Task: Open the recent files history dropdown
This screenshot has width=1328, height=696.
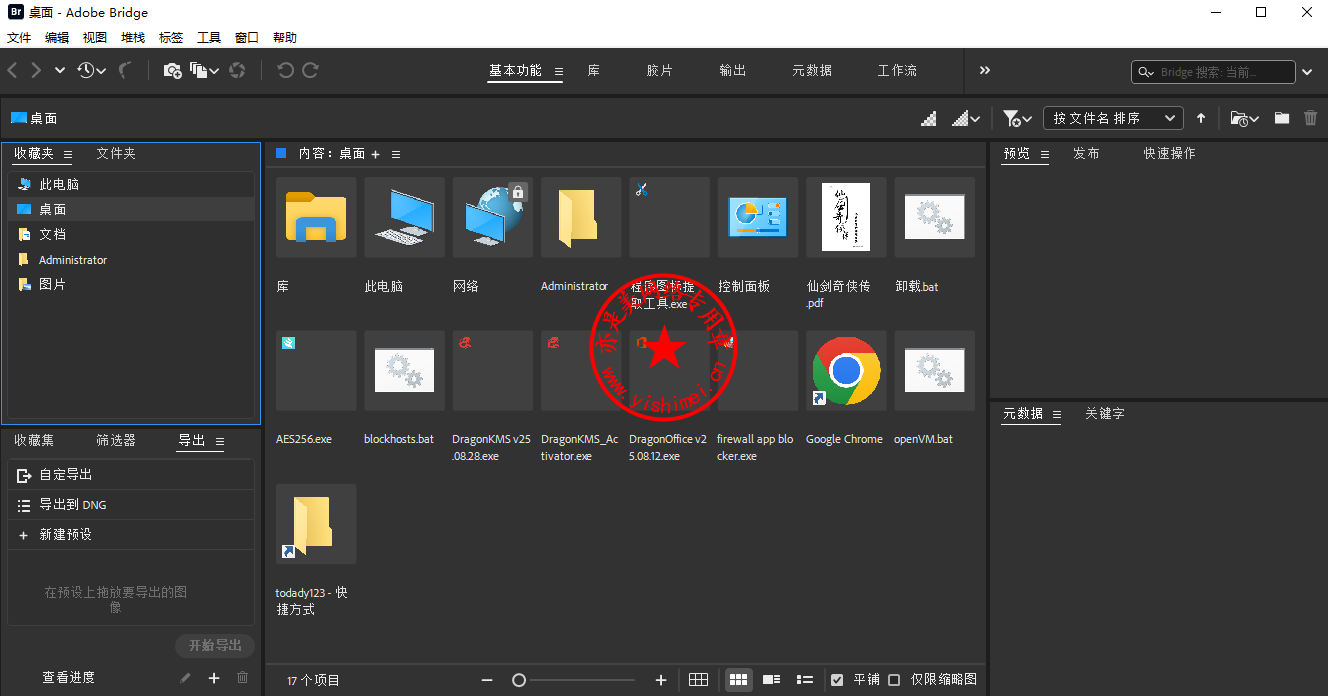Action: tap(92, 70)
